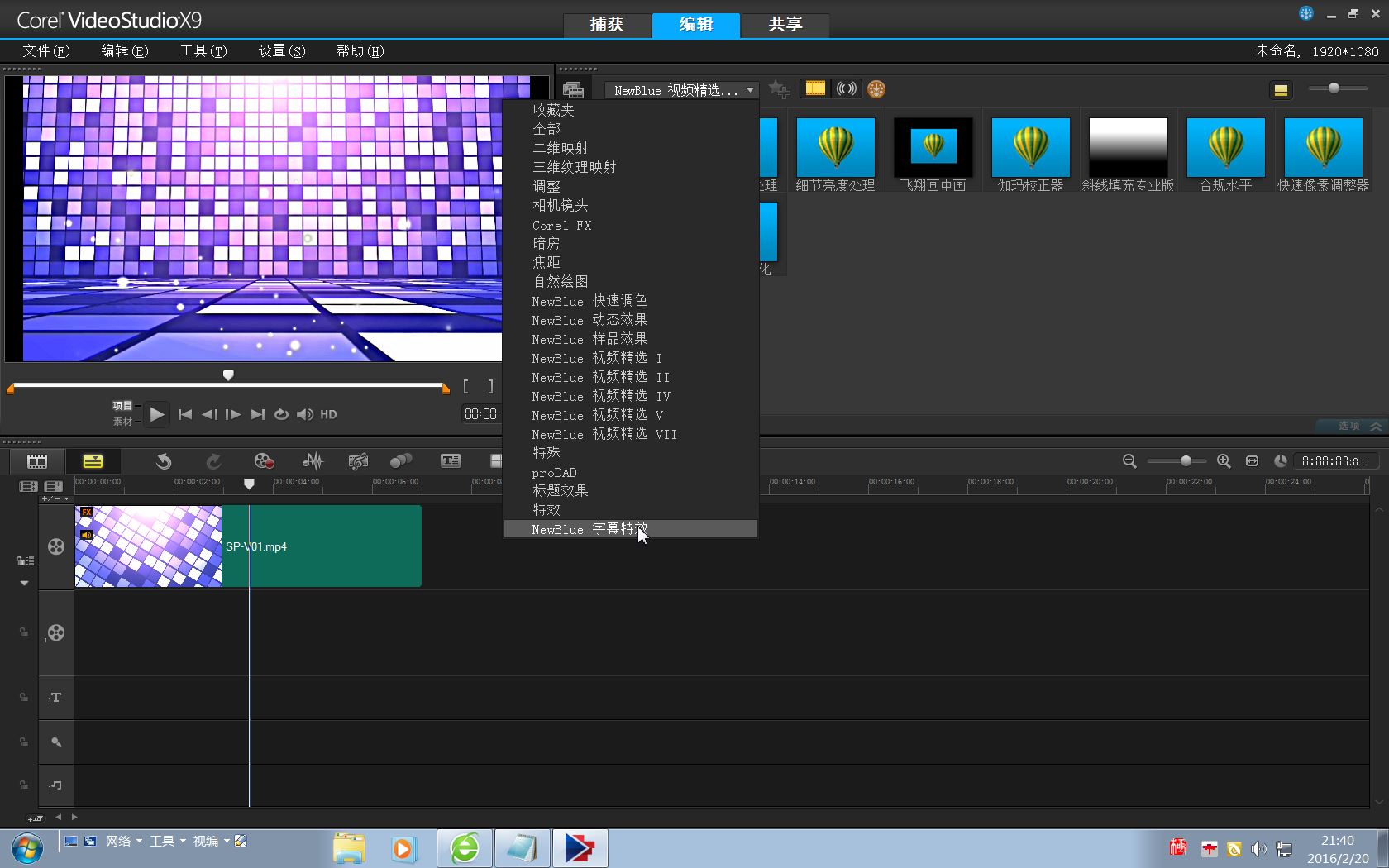Toggle repeat playback

coord(281,414)
